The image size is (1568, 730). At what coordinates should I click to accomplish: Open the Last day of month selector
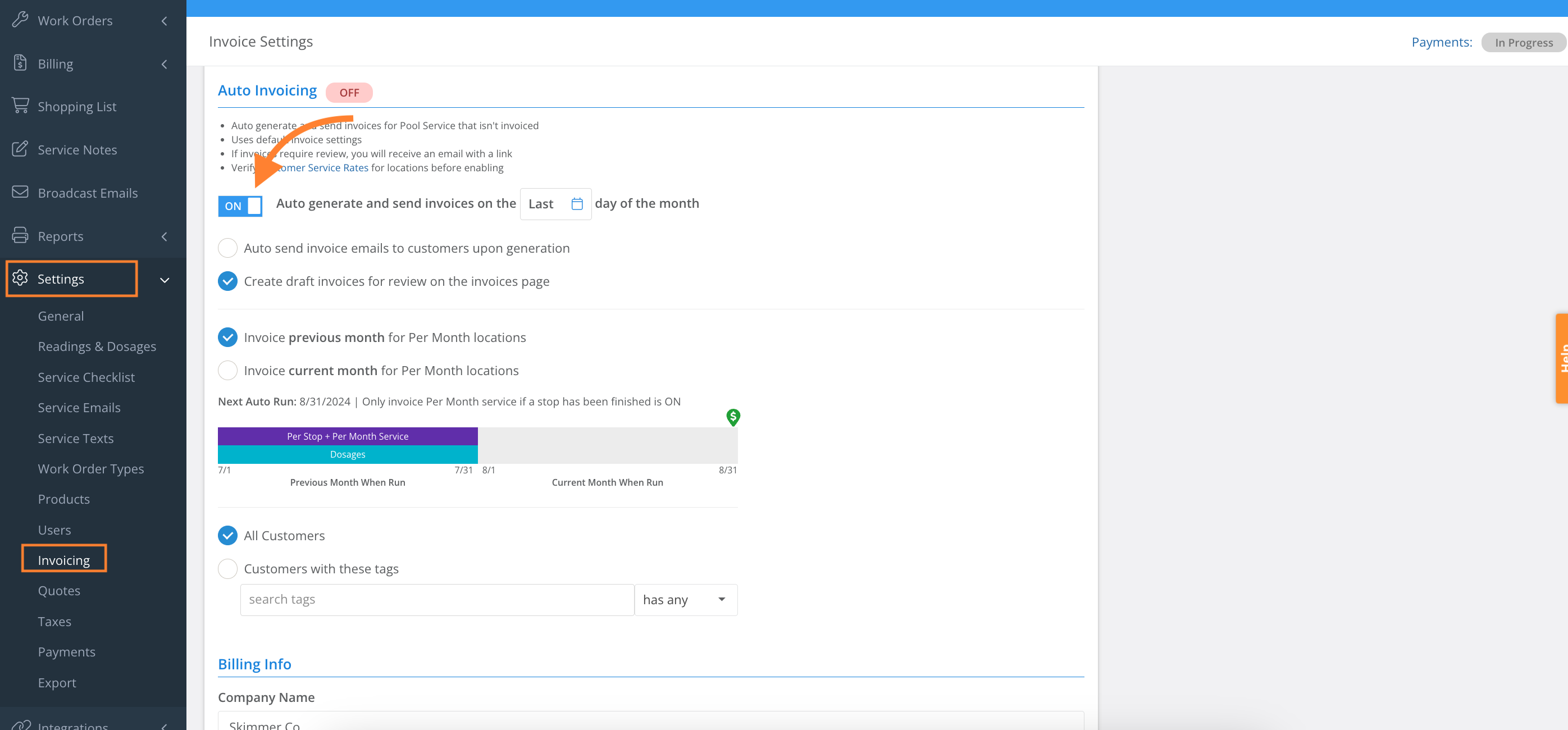pos(556,204)
